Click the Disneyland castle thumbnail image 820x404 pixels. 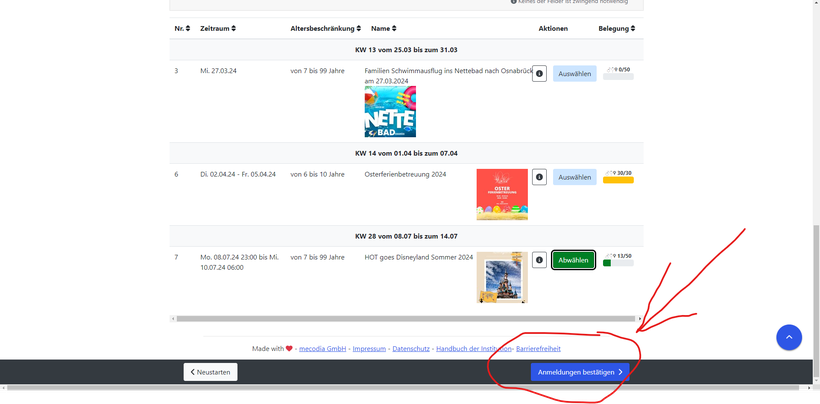click(502, 277)
